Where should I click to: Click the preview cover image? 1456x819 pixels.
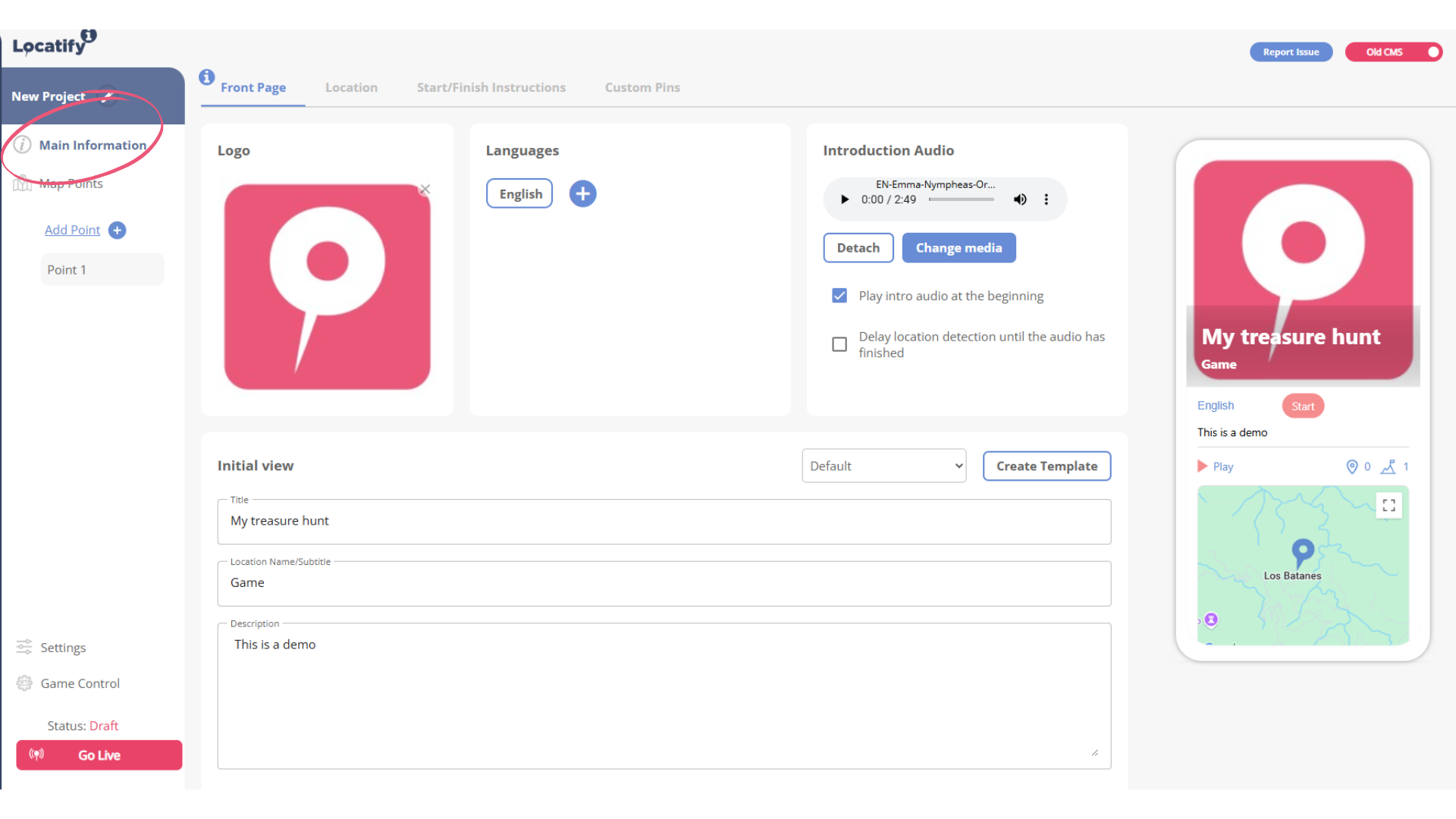point(1303,269)
